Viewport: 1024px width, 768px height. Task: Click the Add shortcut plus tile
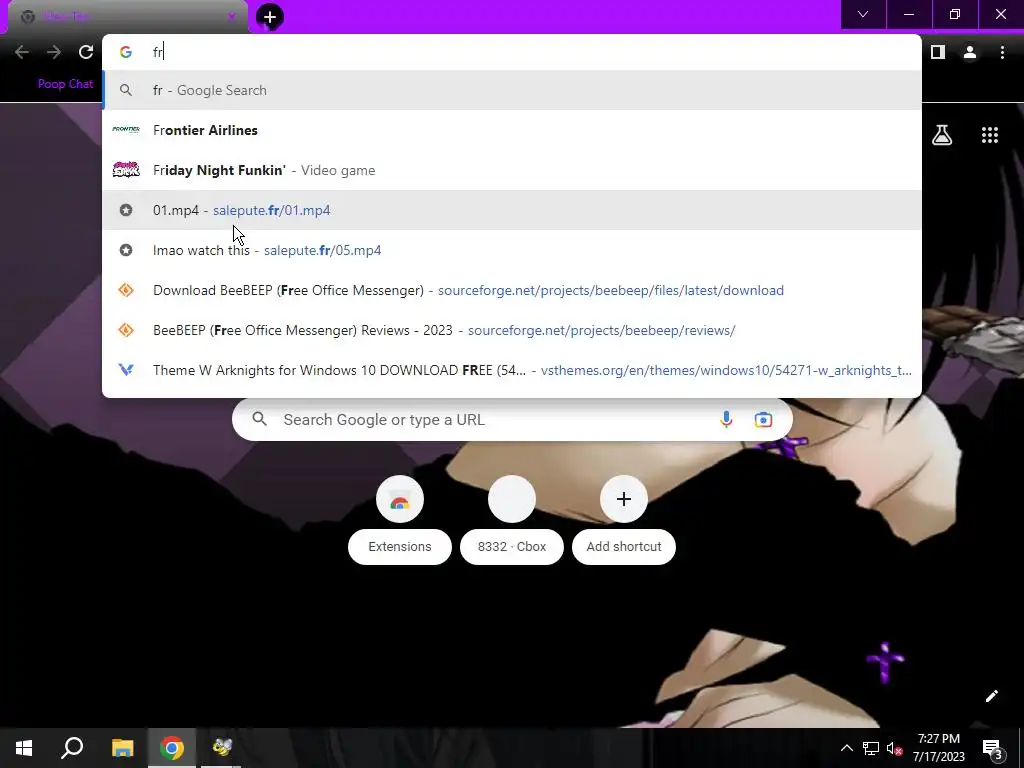[624, 500]
